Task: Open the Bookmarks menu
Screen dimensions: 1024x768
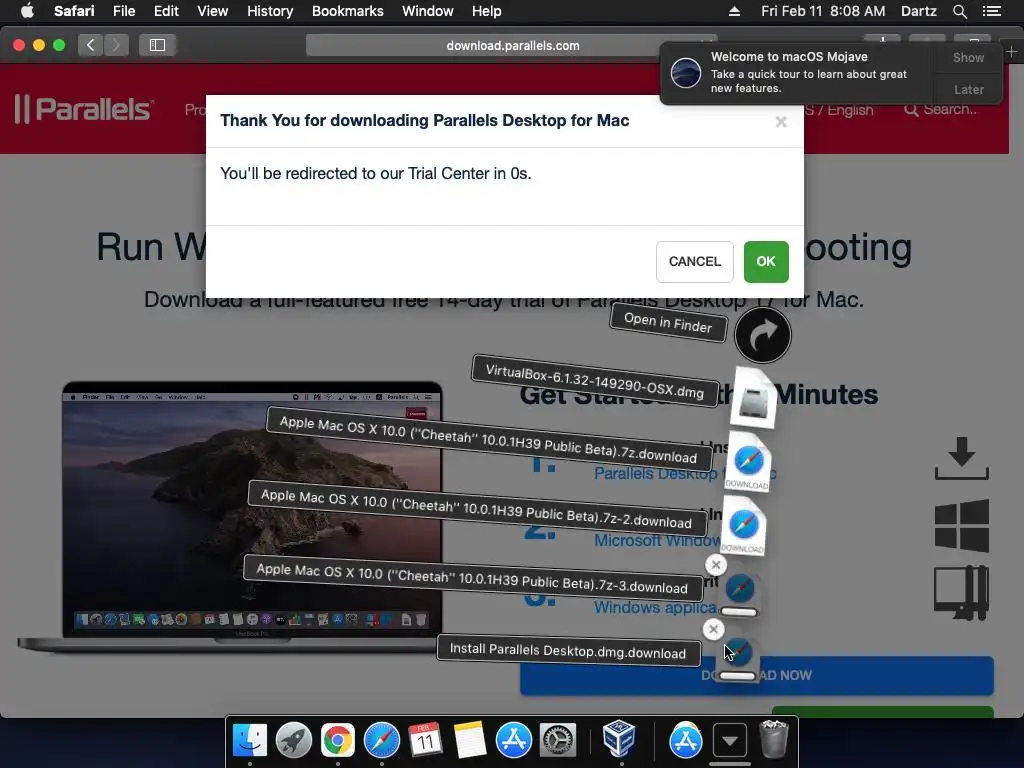Action: click(347, 11)
